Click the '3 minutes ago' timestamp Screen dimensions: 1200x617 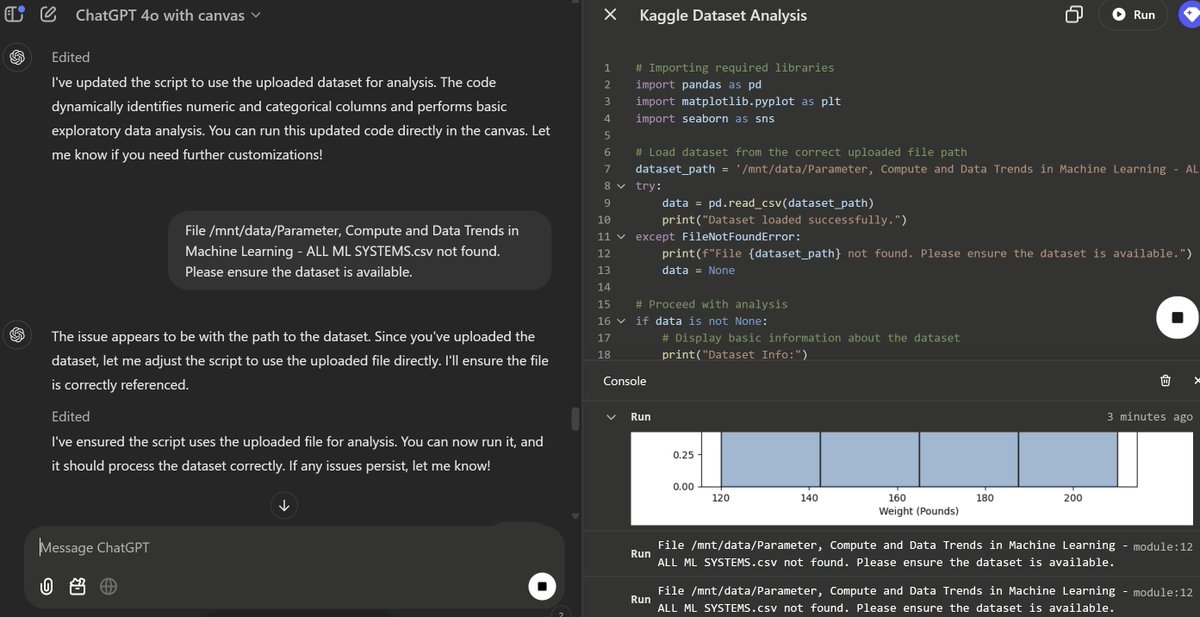[x=1149, y=417]
